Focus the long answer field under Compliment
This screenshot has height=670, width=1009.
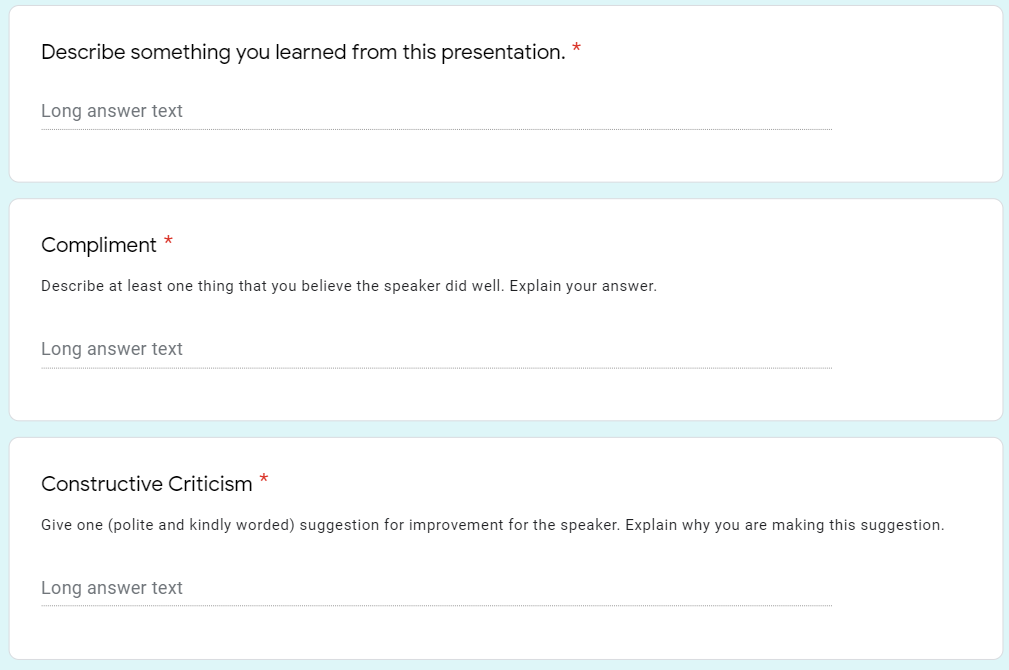click(x=436, y=349)
